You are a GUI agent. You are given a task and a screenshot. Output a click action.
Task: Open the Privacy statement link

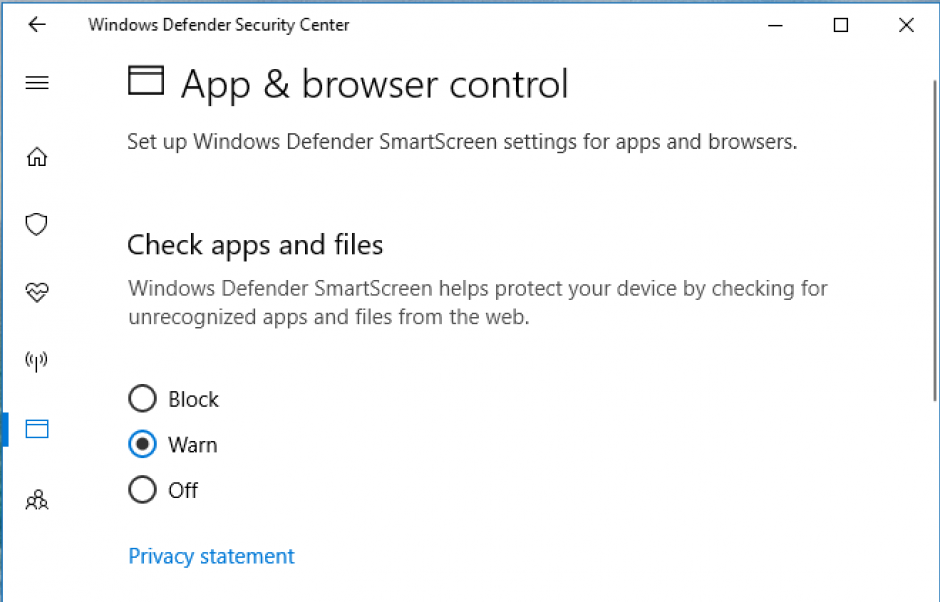[x=211, y=556]
